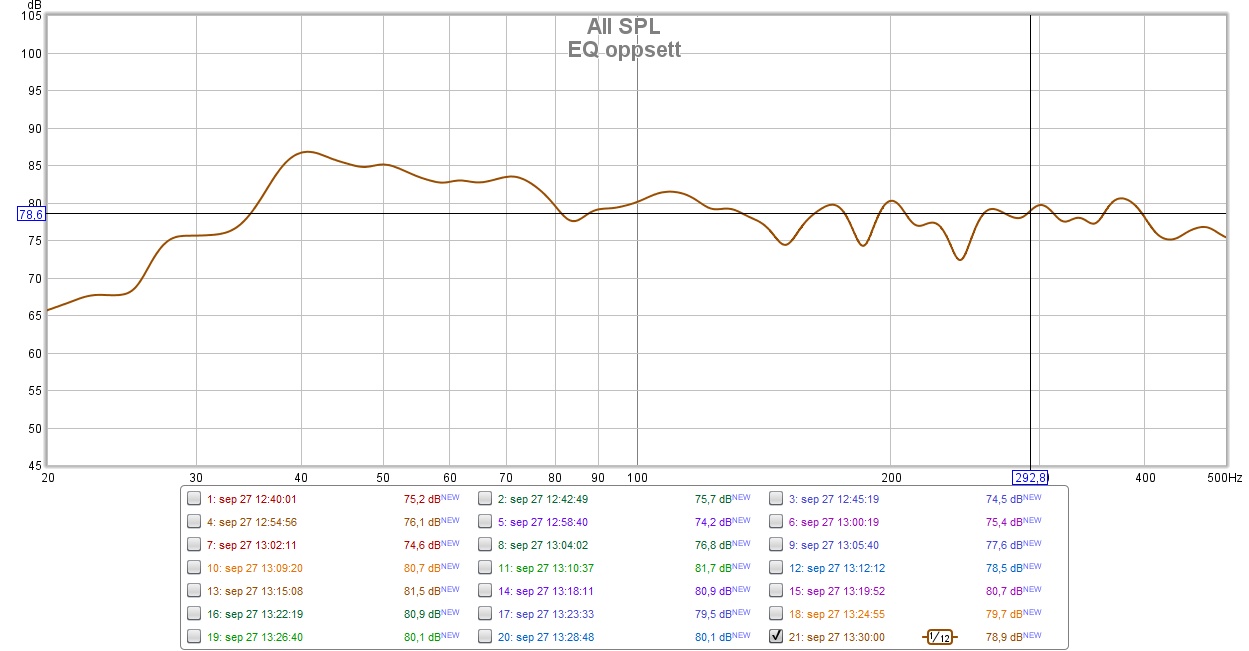The height and width of the screenshot is (651, 1249).
Task: Click the legend name "4: sep 27 12:54:56"
Action: (x=252, y=522)
